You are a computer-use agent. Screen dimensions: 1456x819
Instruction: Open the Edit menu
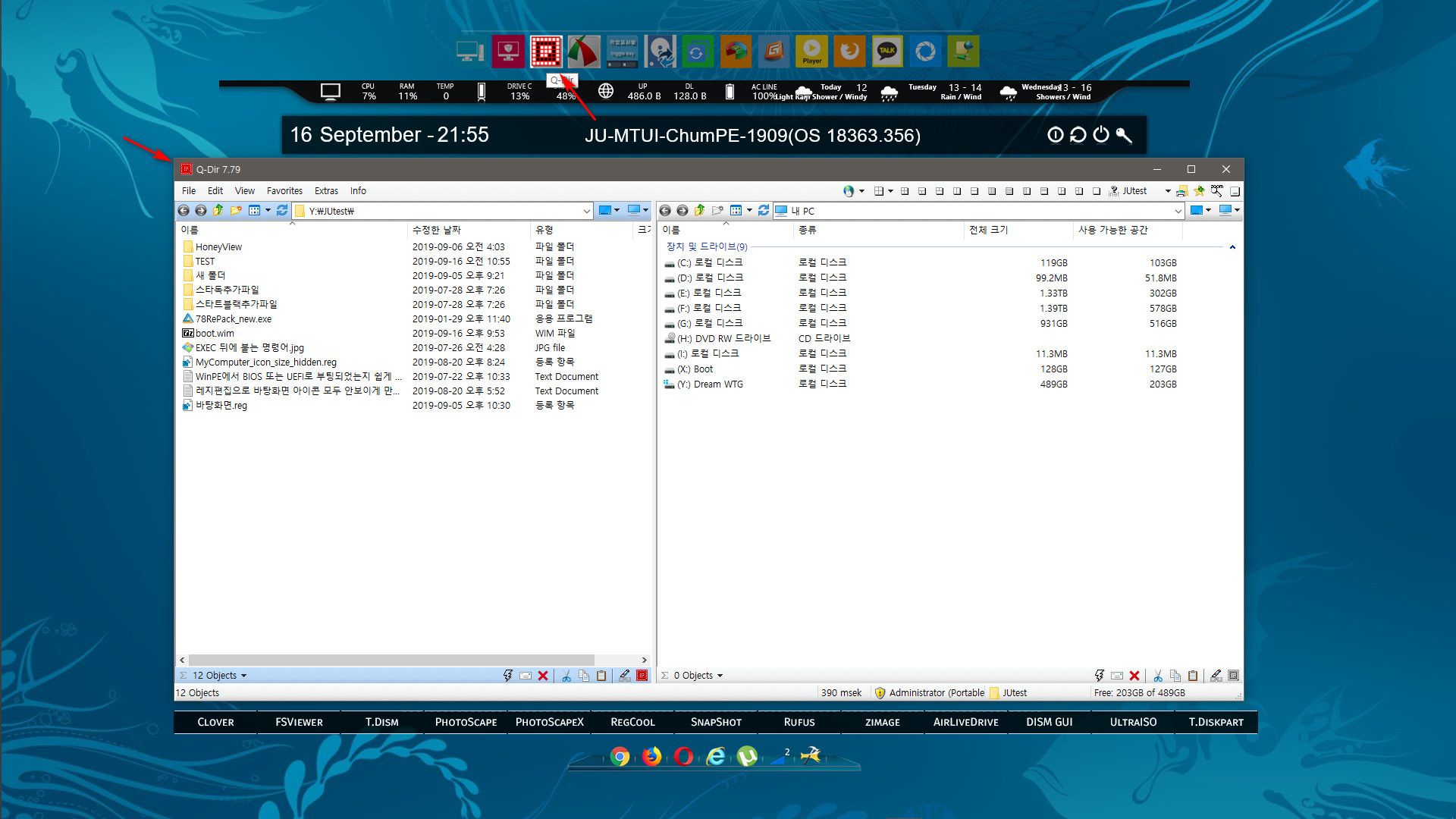(215, 191)
